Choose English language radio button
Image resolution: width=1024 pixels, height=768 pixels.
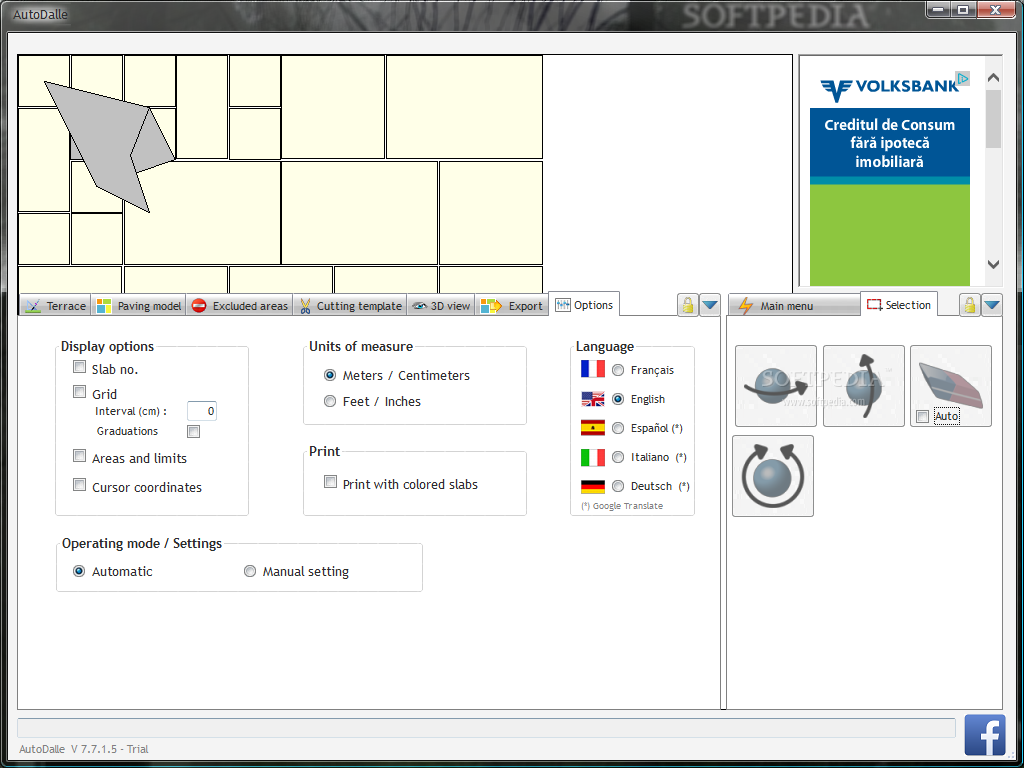[618, 399]
